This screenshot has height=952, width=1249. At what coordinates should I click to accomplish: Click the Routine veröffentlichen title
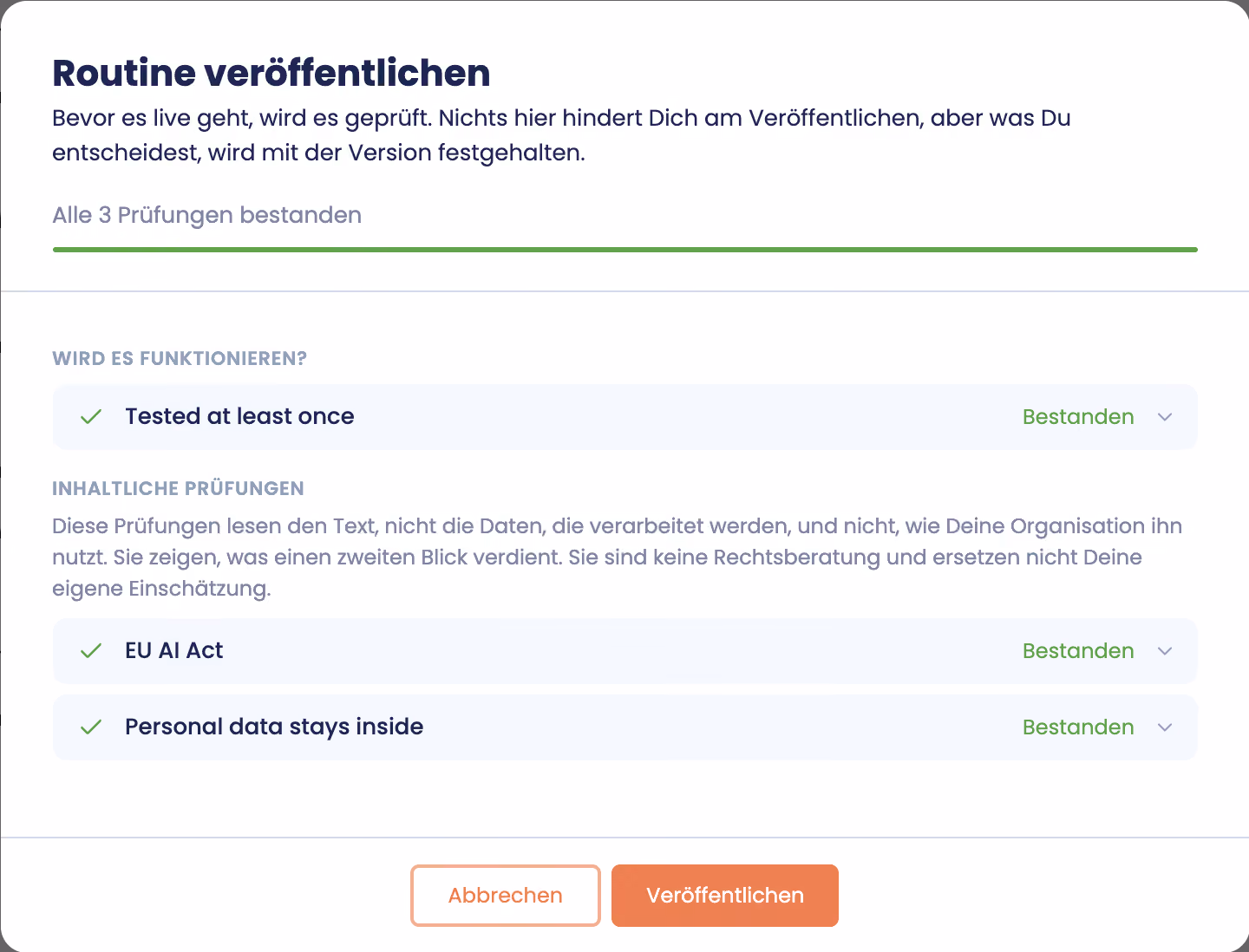point(271,73)
